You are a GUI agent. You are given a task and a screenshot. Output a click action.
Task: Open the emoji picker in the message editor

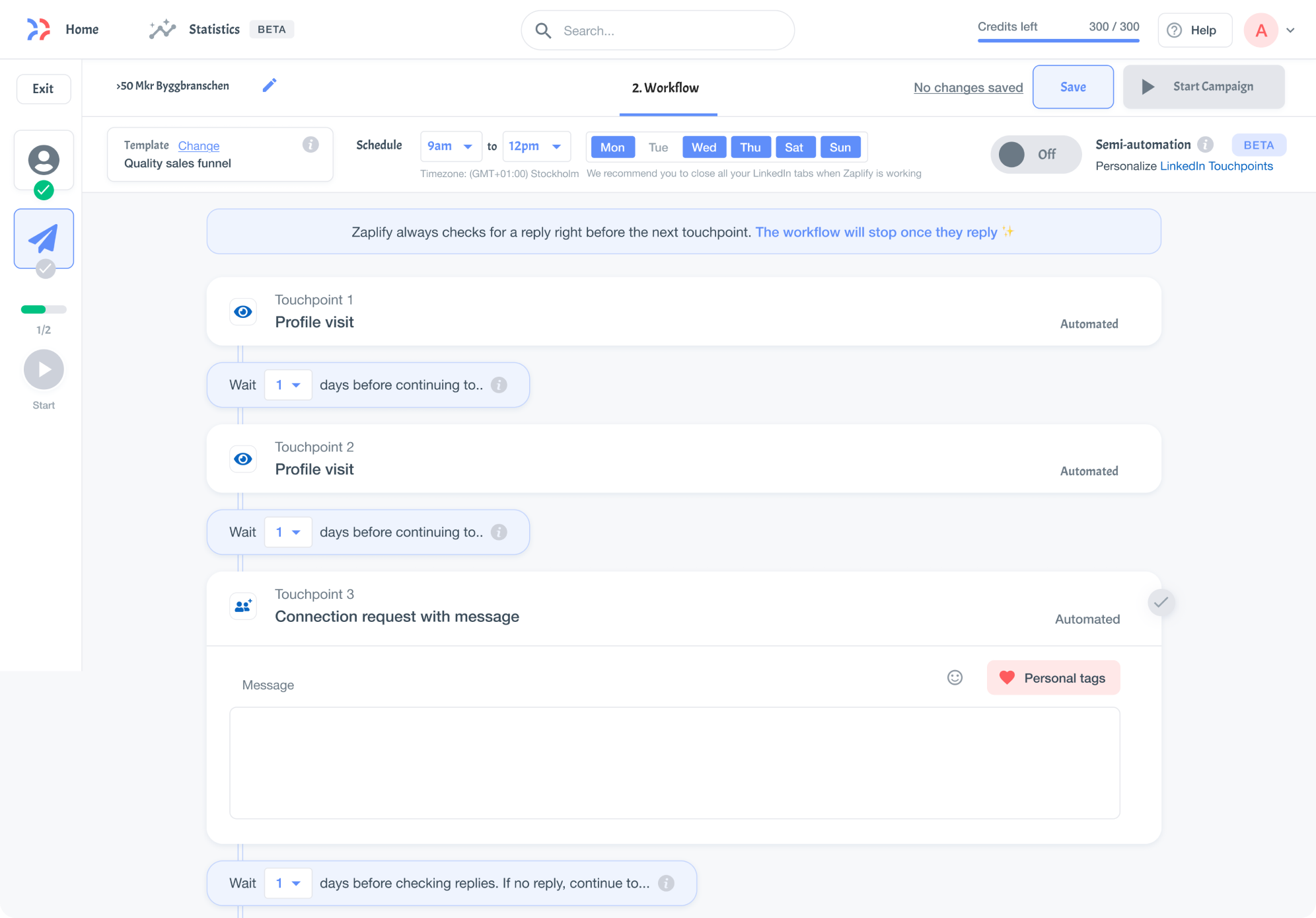(x=954, y=677)
